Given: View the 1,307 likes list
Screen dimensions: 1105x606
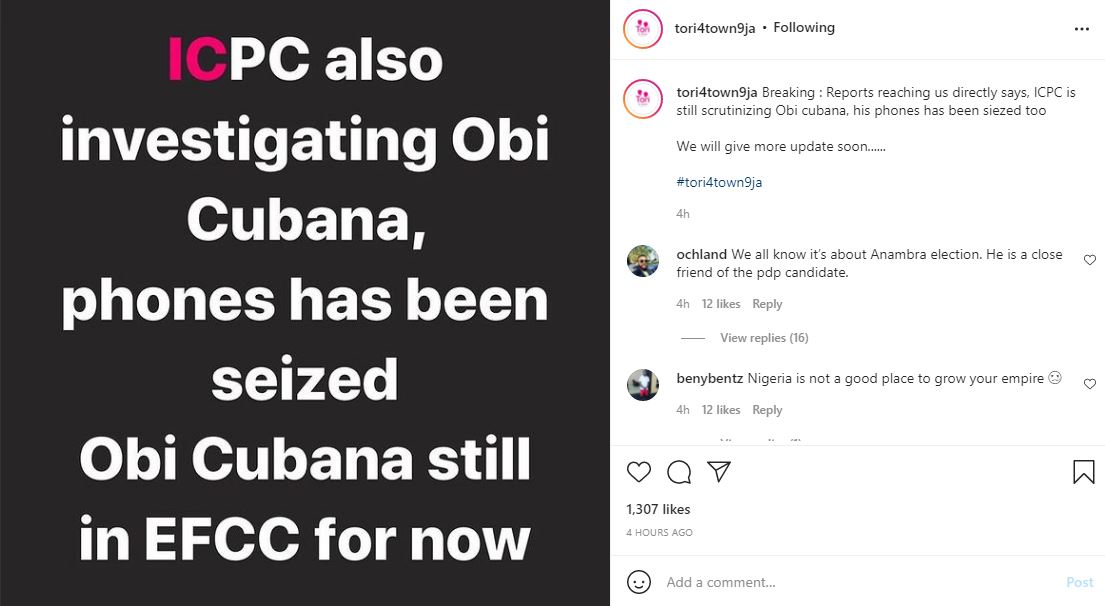Looking at the screenshot, I should 658,509.
